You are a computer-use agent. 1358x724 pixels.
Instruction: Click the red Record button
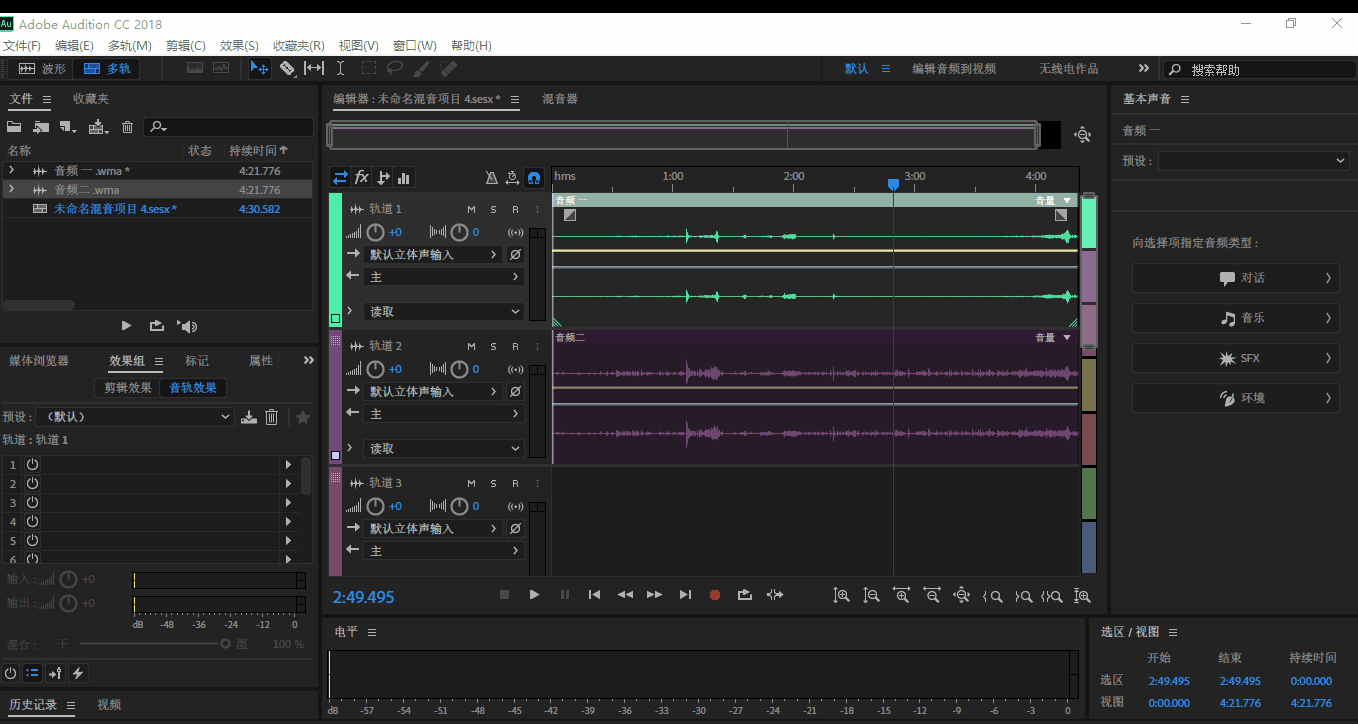tap(714, 595)
